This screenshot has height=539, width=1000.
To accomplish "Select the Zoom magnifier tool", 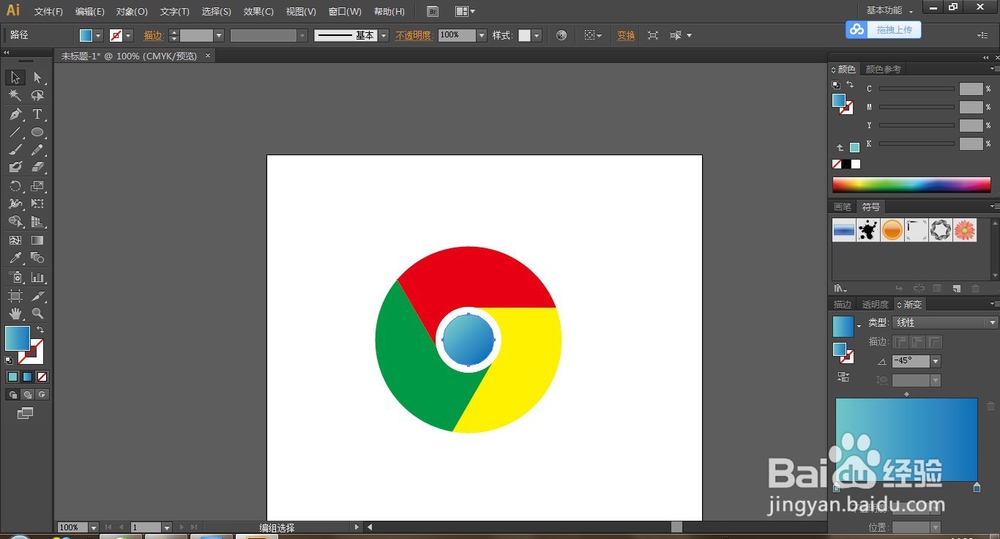I will pos(38,313).
